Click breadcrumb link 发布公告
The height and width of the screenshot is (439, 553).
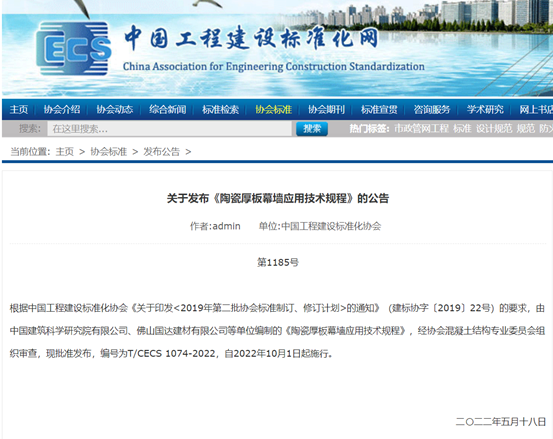[162, 152]
